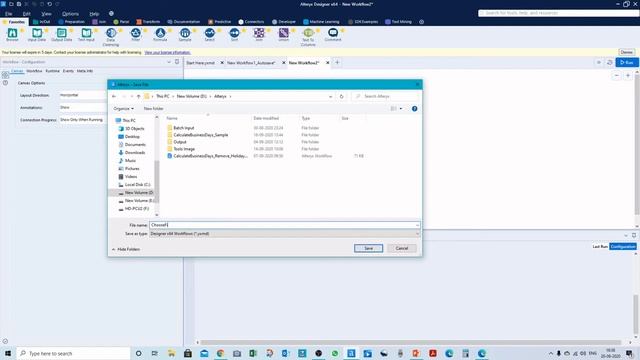Switch to New Workflow1_Autosave tab
Image resolution: width=640 pixels, height=360 pixels.
251,63
